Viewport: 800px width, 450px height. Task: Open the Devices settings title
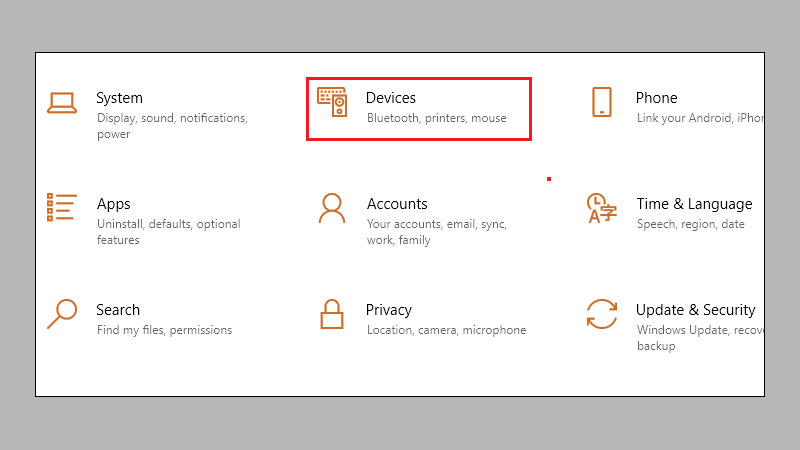[x=391, y=98]
